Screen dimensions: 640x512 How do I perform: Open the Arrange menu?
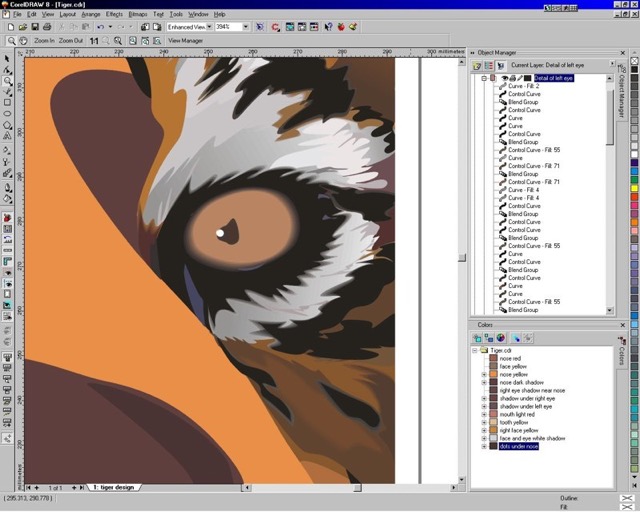point(91,14)
